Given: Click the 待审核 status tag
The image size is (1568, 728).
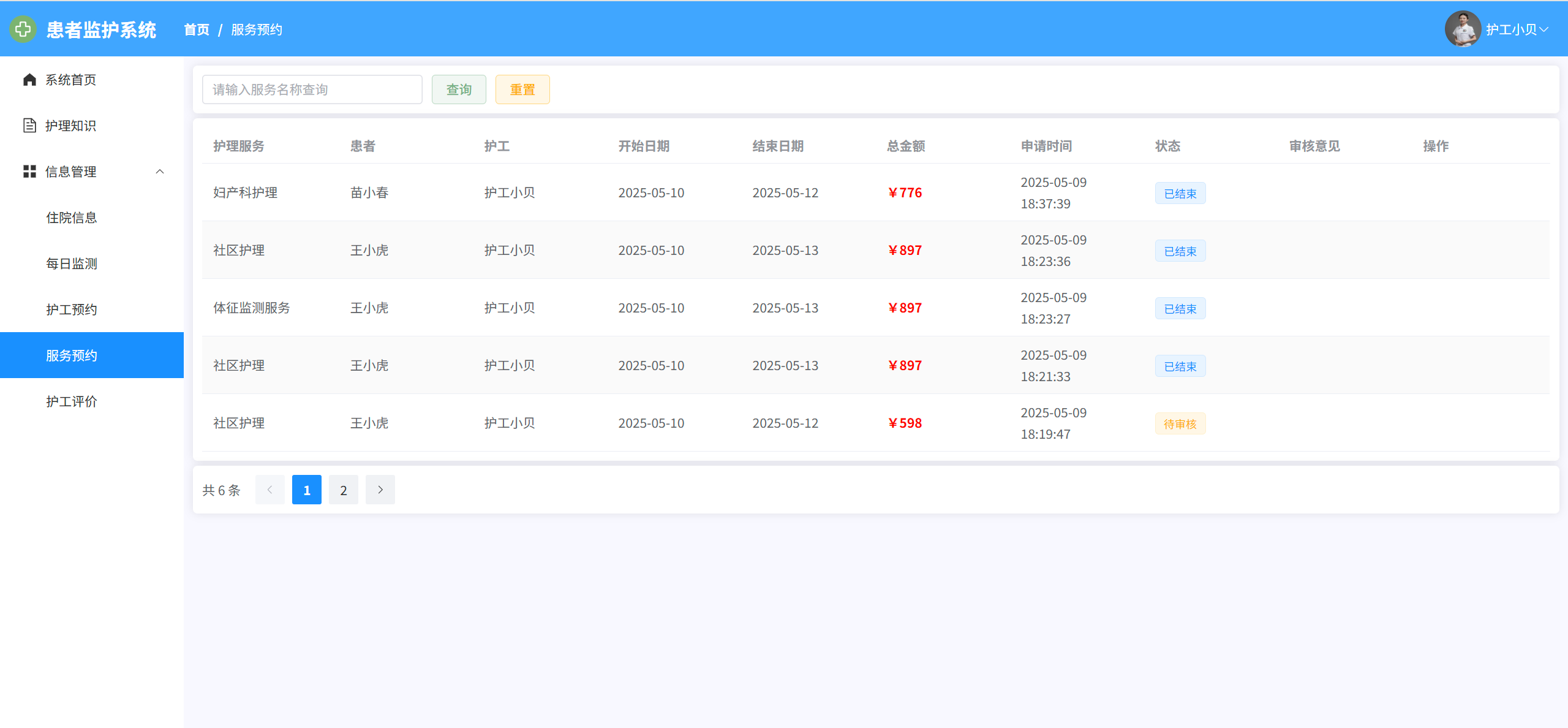Looking at the screenshot, I should 1180,423.
